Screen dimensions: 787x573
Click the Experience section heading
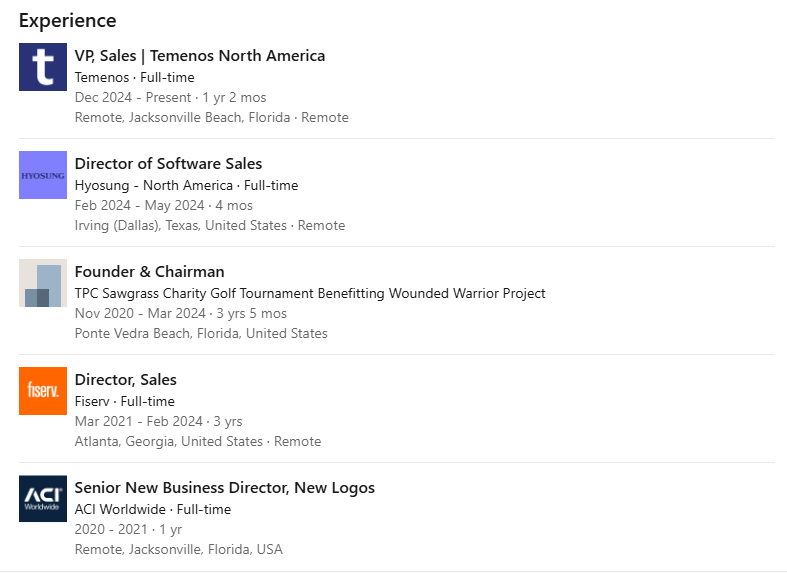(67, 20)
